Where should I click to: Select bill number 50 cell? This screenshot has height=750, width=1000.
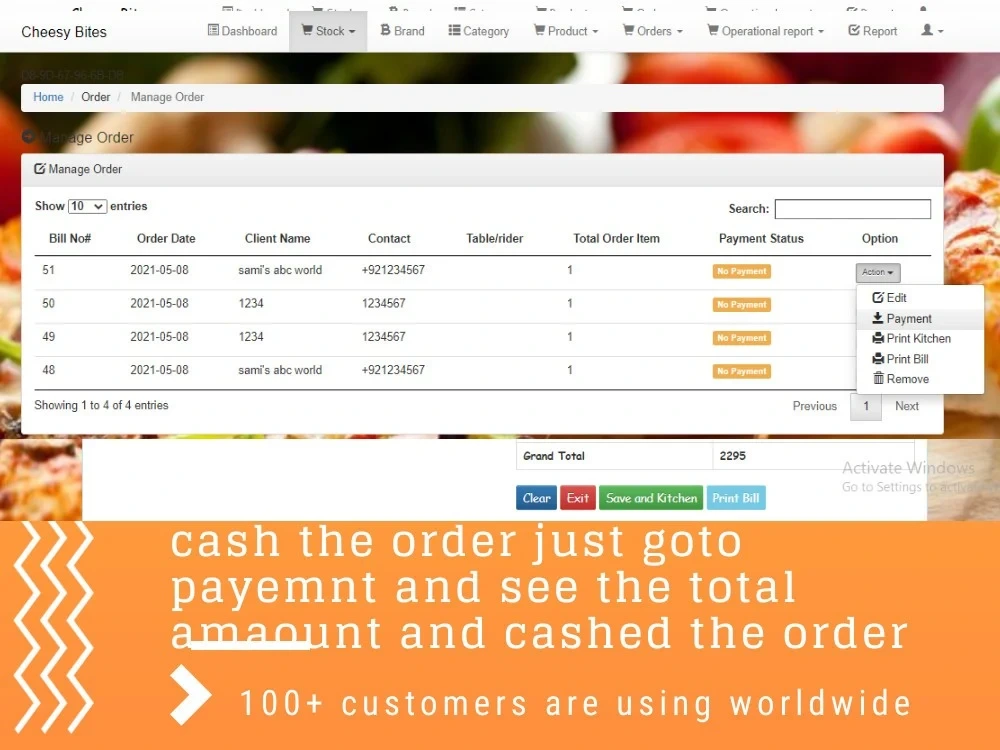coord(48,303)
